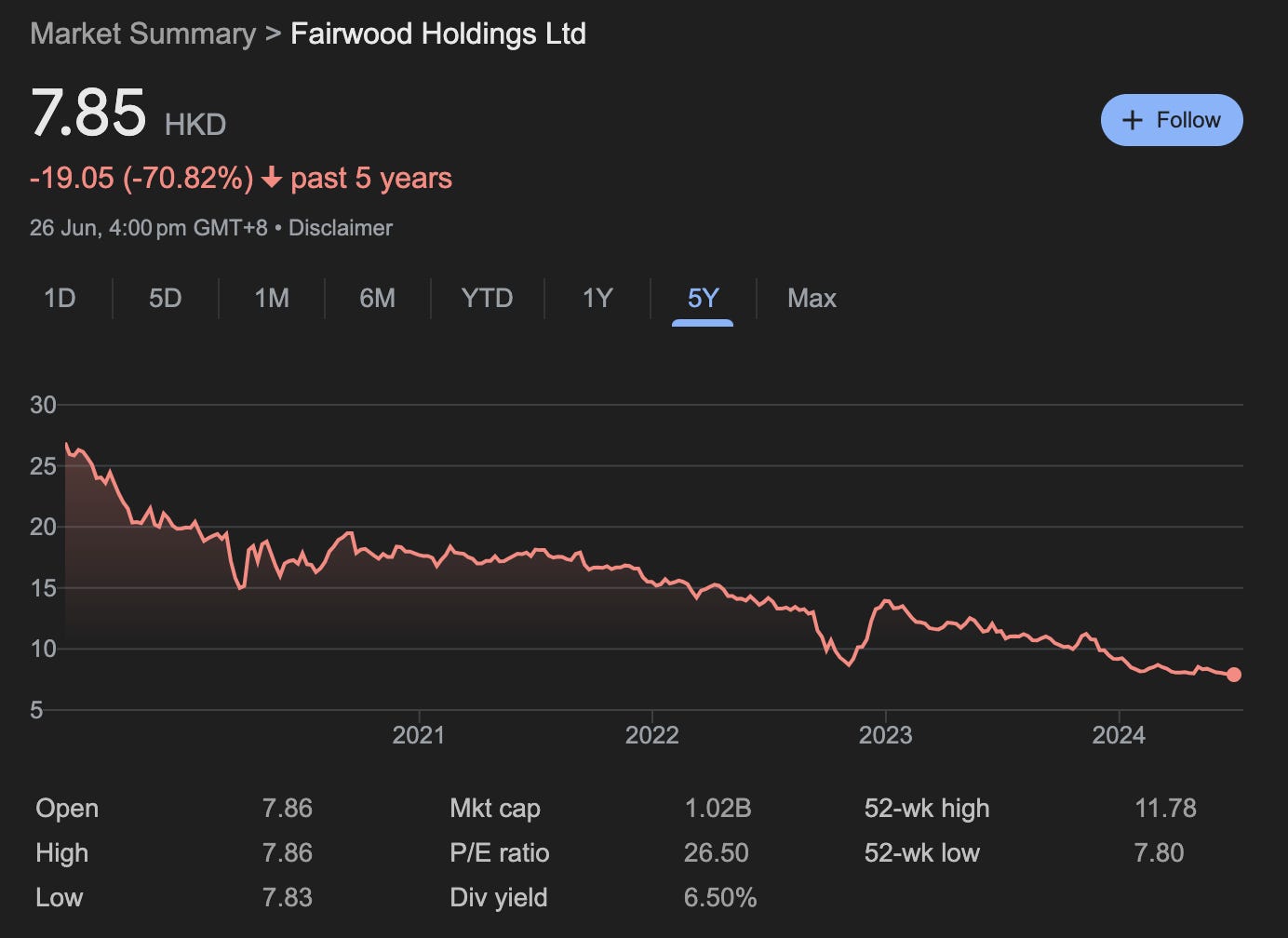Click the 2024 axis label
The height and width of the screenshot is (938, 1288).
pyautogui.click(x=1119, y=735)
